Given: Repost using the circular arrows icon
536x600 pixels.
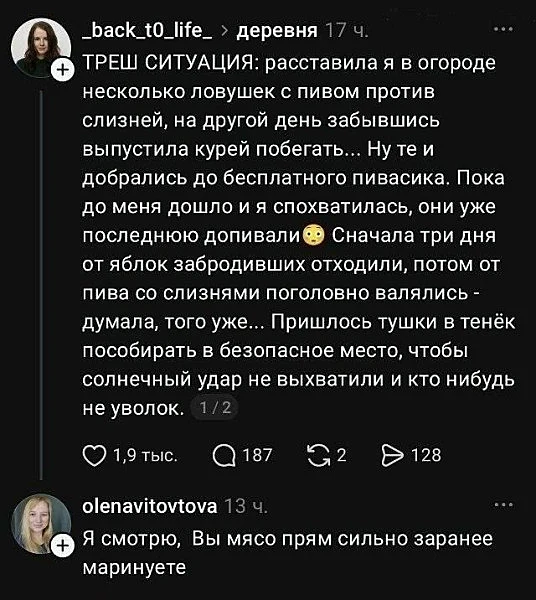Looking at the screenshot, I should point(319,456).
